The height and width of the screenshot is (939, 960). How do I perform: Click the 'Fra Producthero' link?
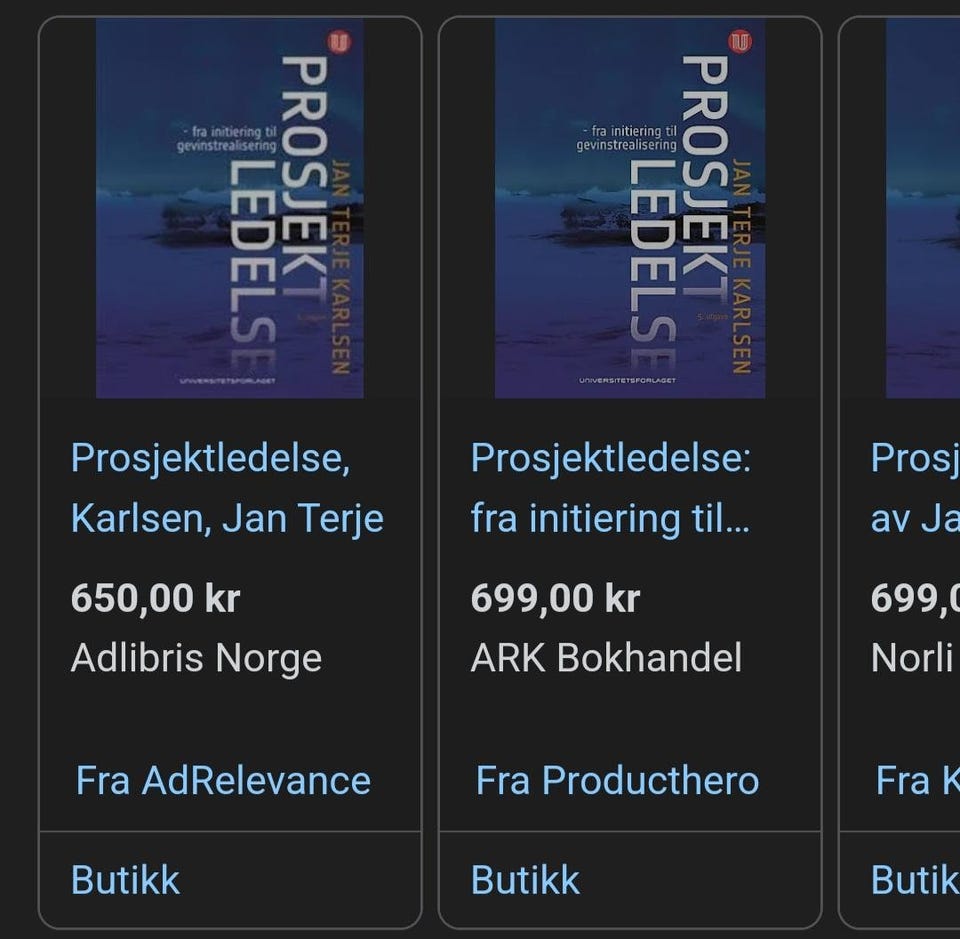click(x=617, y=780)
